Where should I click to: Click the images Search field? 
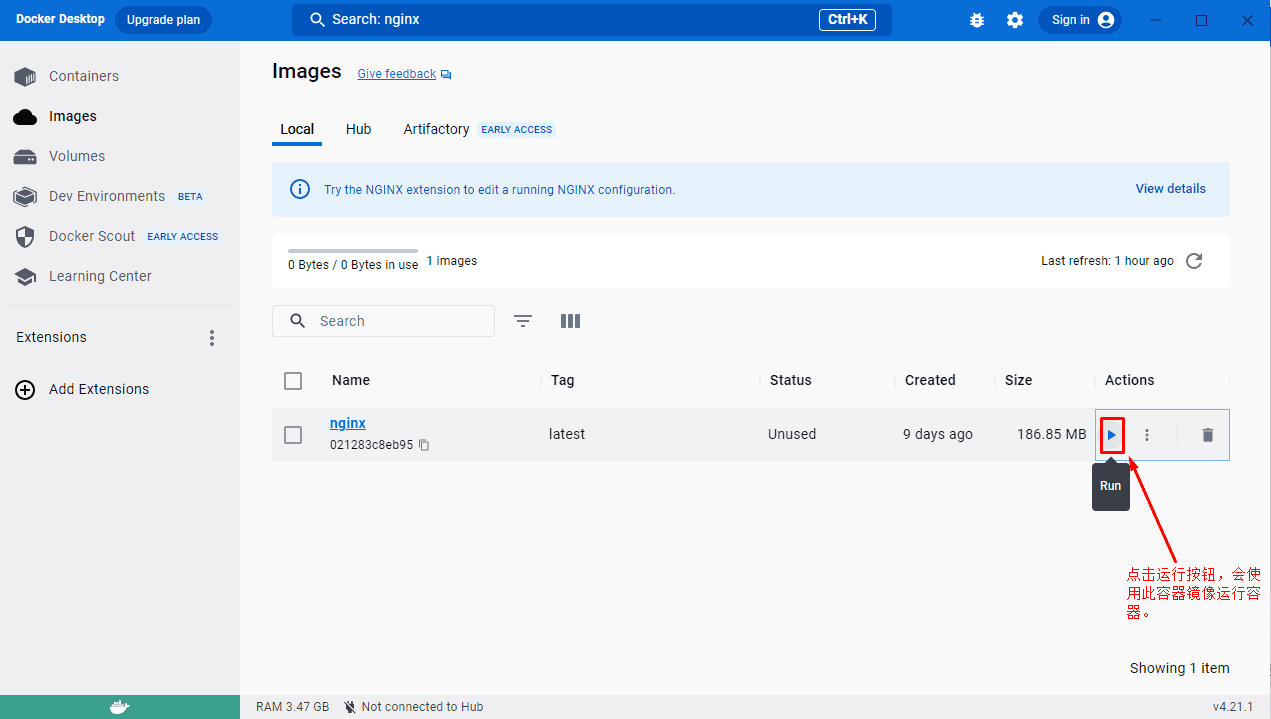tap(383, 321)
